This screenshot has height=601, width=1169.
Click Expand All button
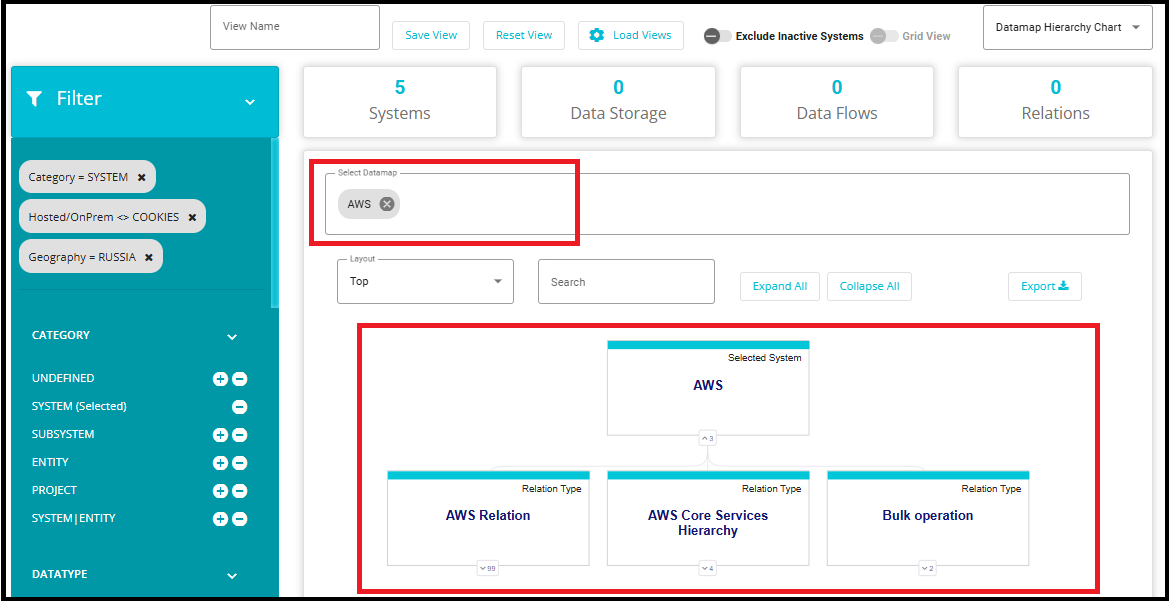pos(780,286)
